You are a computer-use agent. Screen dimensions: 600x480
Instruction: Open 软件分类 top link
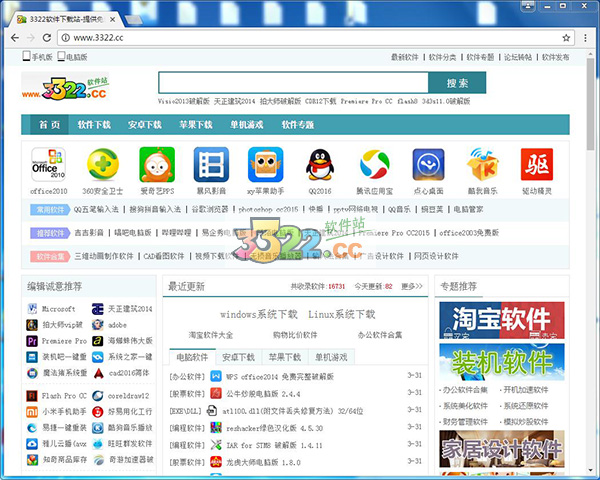tap(442, 57)
